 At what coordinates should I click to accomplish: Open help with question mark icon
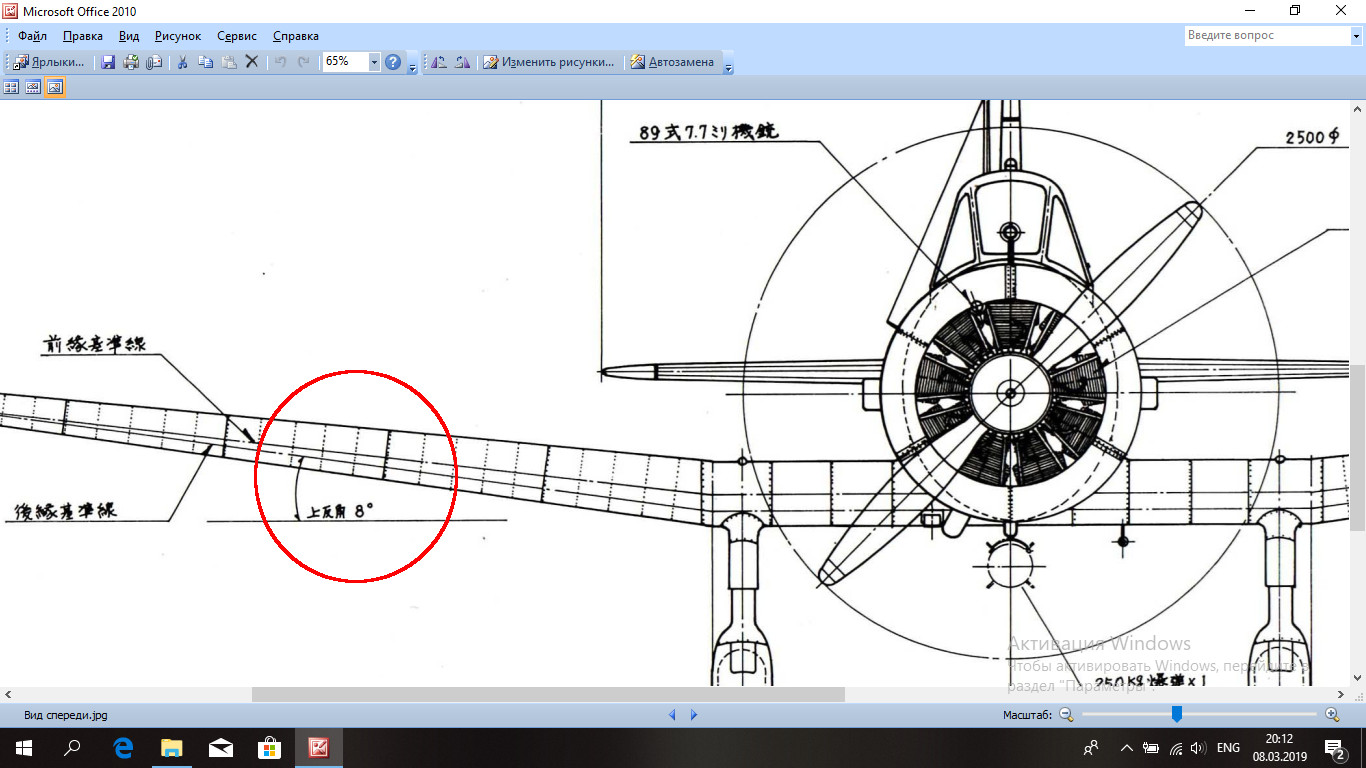click(393, 62)
